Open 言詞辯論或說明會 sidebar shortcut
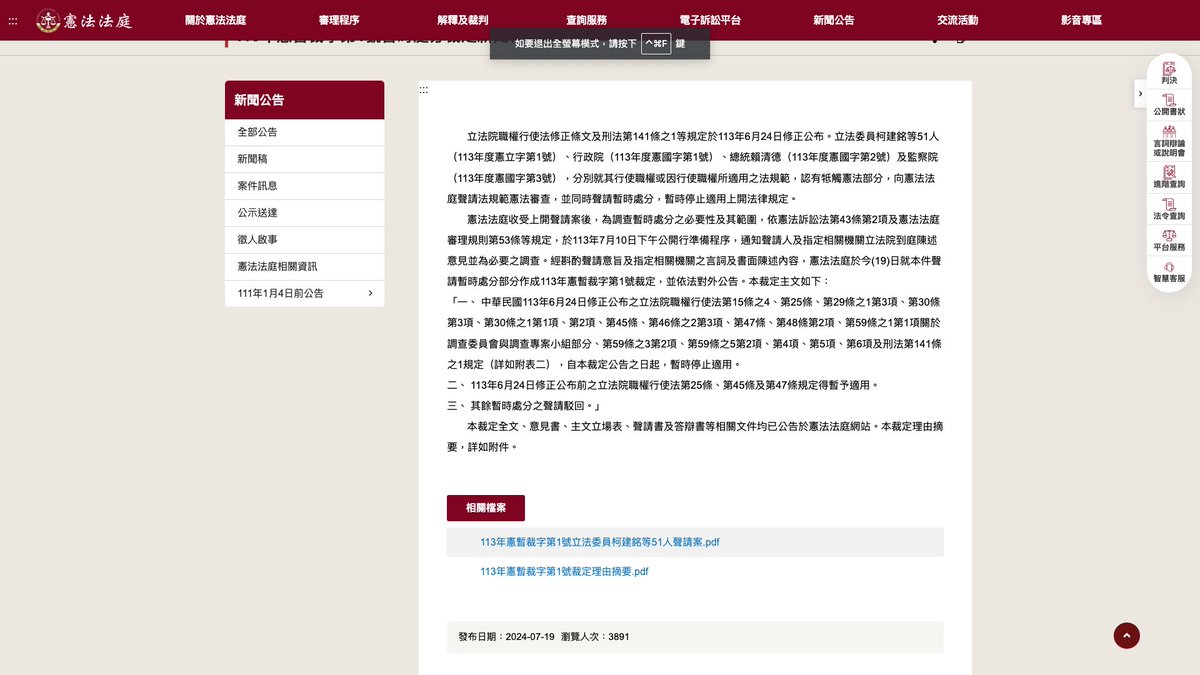The image size is (1200, 675). coord(1169,141)
